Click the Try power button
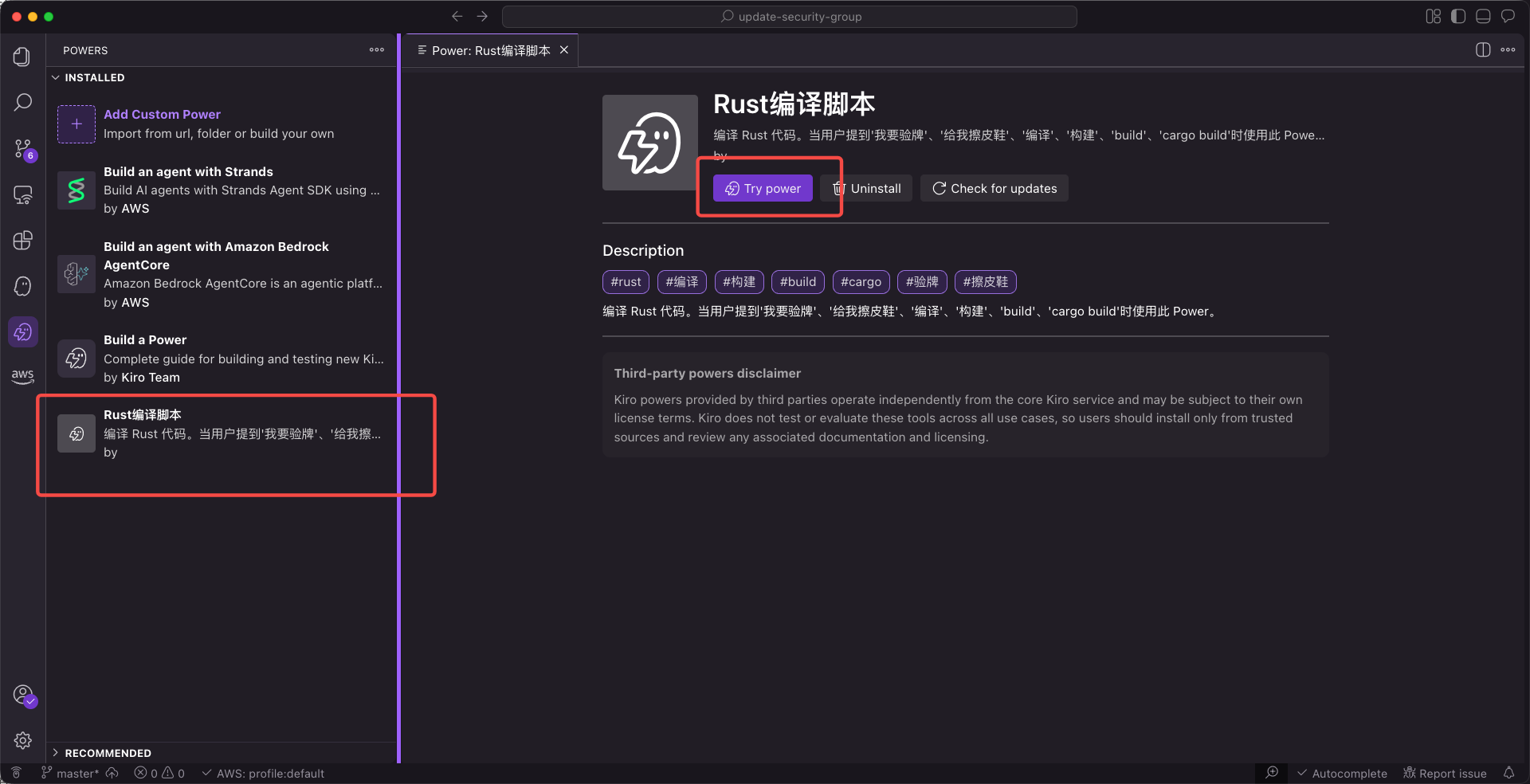Screen dimensions: 1530x784 pyautogui.click(x=763, y=189)
